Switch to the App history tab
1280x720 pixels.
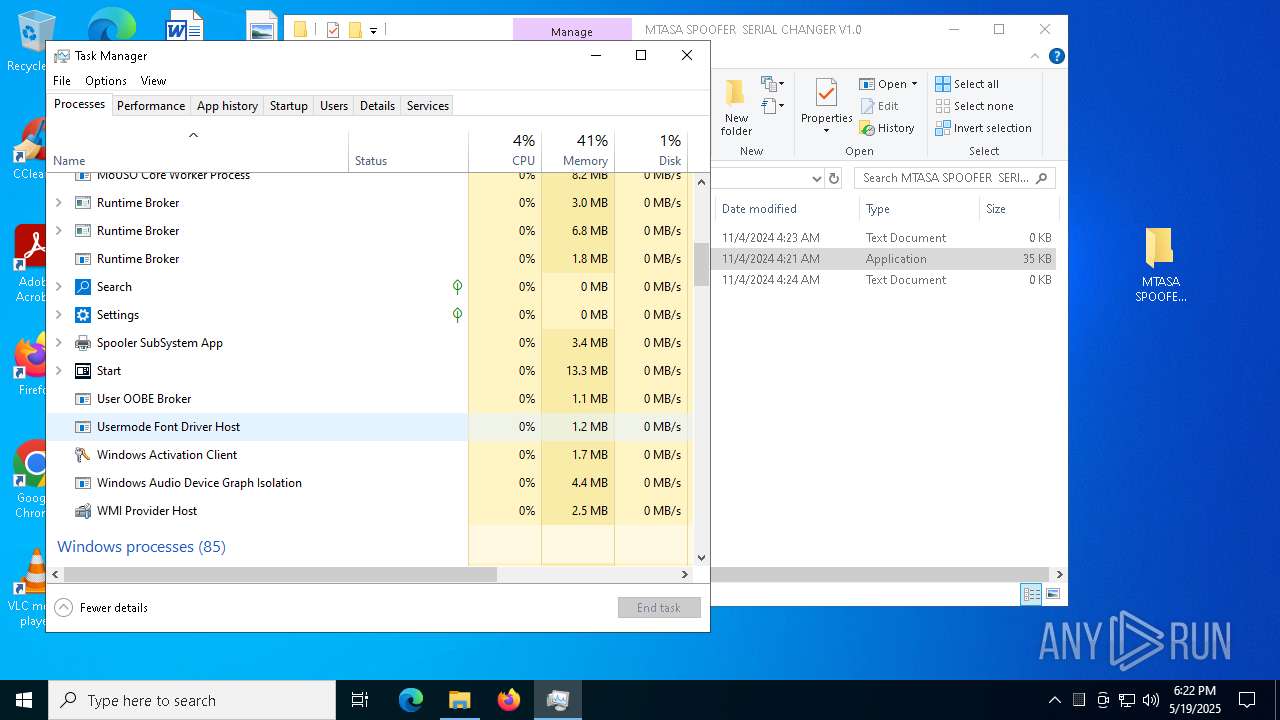[x=227, y=105]
